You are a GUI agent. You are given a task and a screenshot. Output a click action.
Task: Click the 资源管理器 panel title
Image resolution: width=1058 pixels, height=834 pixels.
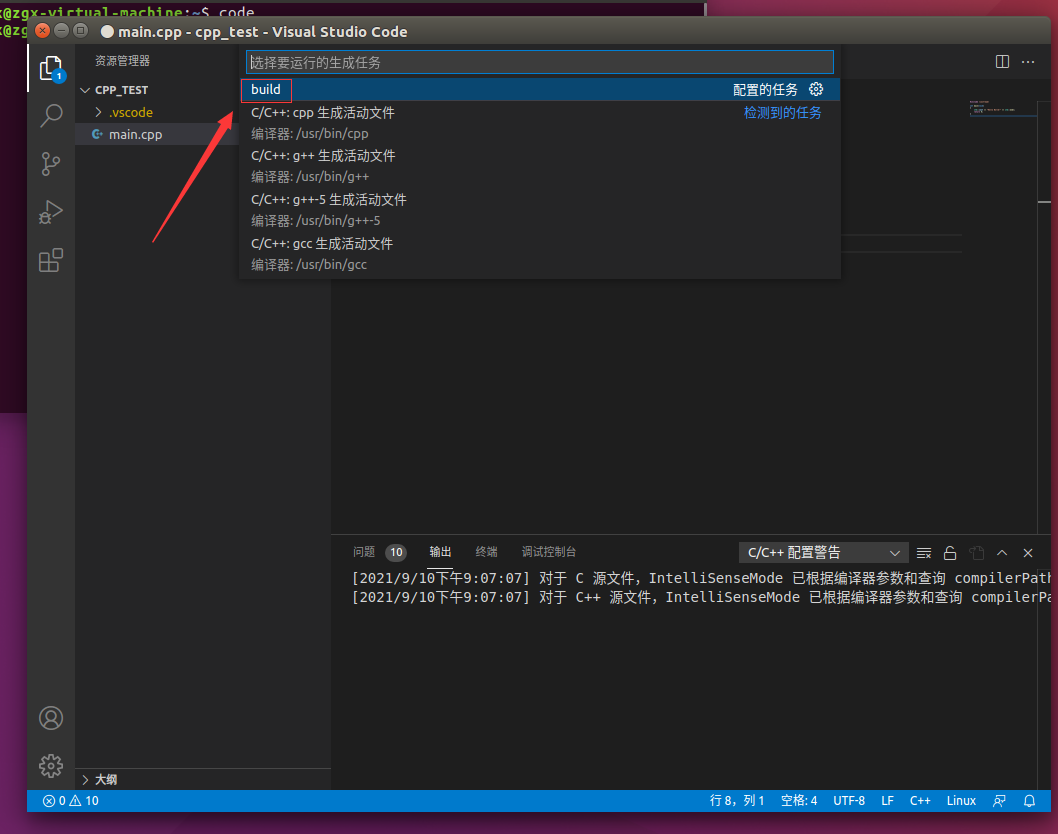click(x=122, y=61)
